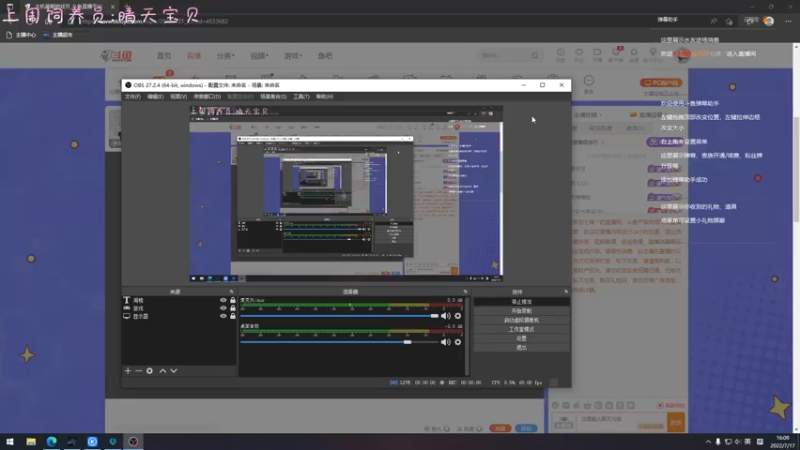Open File Explorer from the taskbar
Image resolution: width=800 pixels, height=450 pixels.
[x=31, y=441]
